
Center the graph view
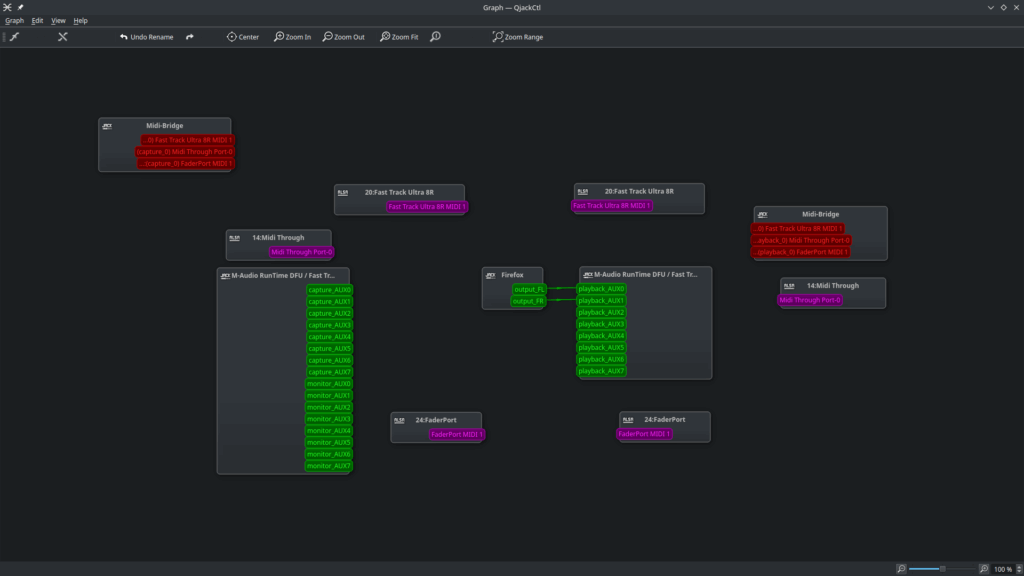tap(243, 37)
